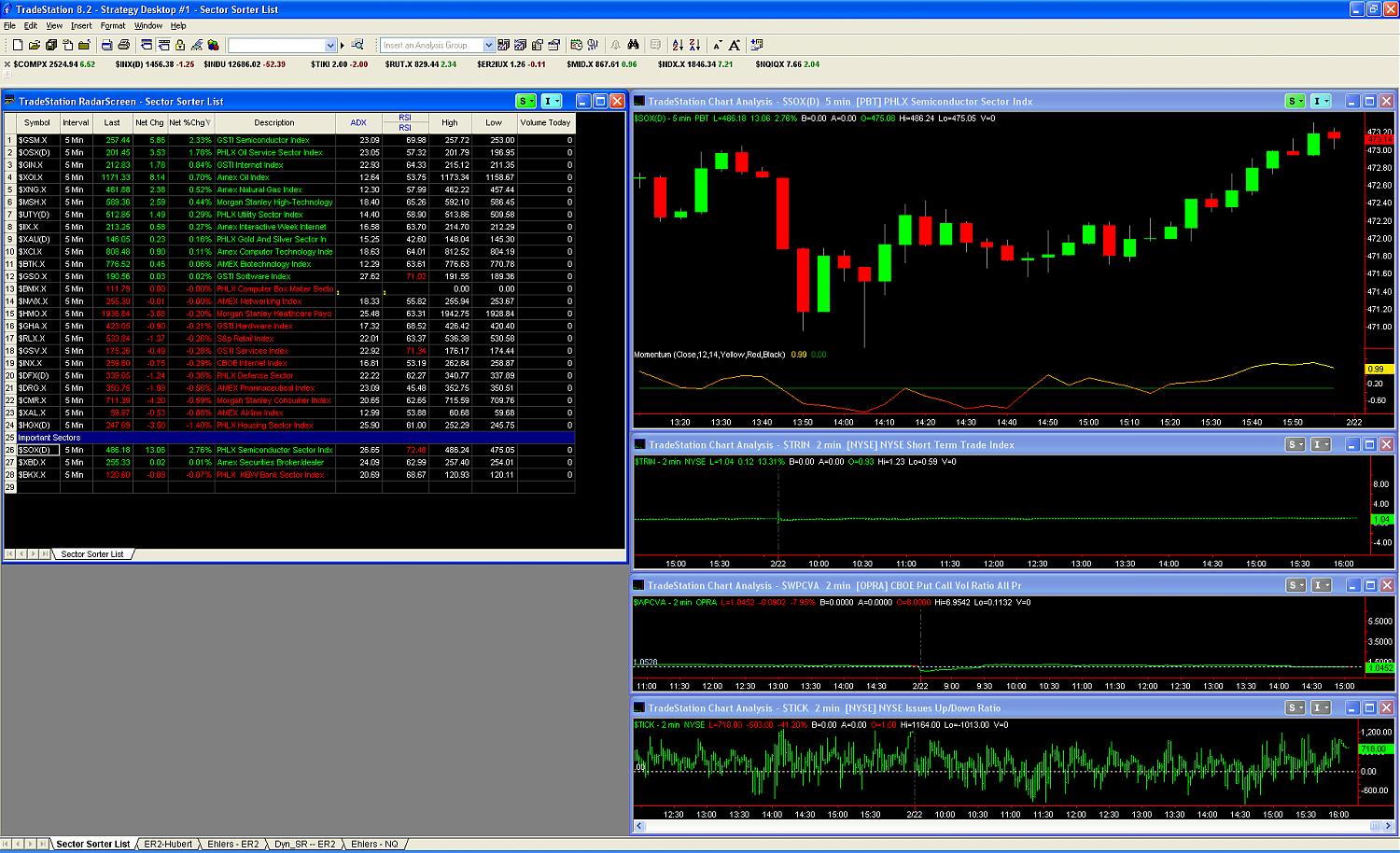Select the $HGX(D) symbol cell

click(x=37, y=426)
